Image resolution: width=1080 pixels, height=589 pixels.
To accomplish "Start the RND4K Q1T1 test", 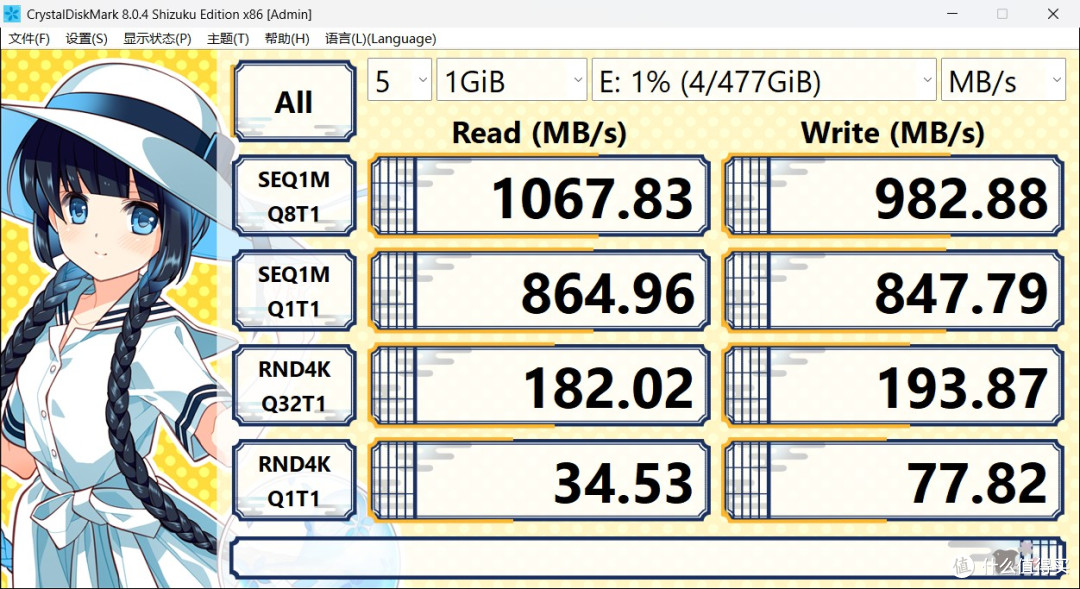I will [x=294, y=481].
